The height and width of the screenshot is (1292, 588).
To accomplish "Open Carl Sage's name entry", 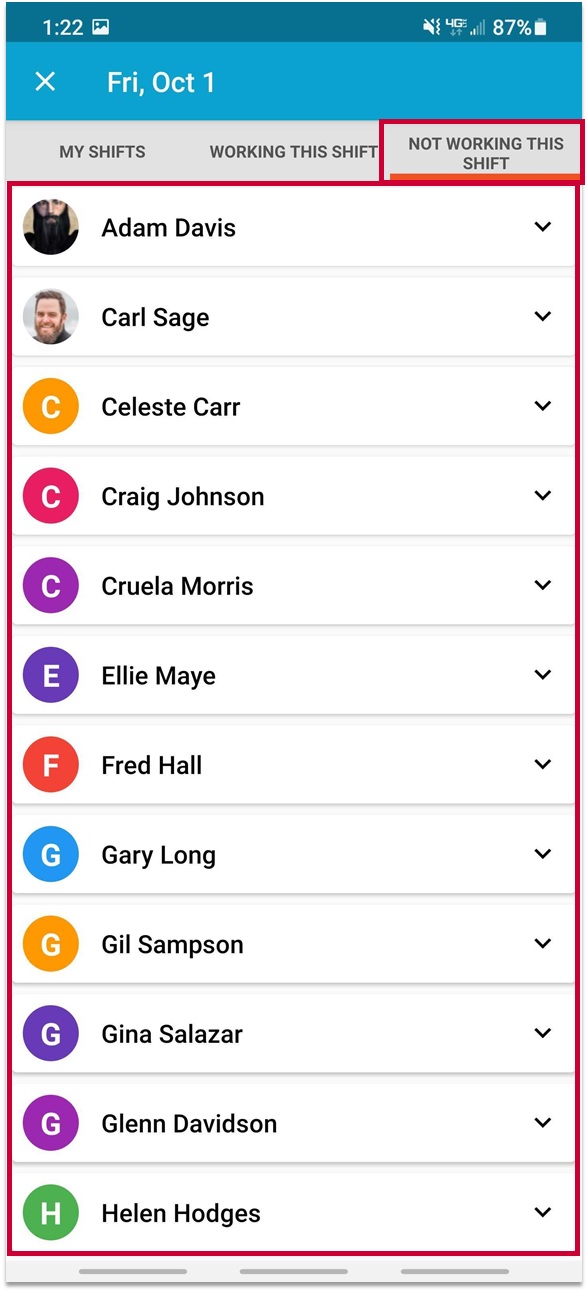I will [155, 317].
